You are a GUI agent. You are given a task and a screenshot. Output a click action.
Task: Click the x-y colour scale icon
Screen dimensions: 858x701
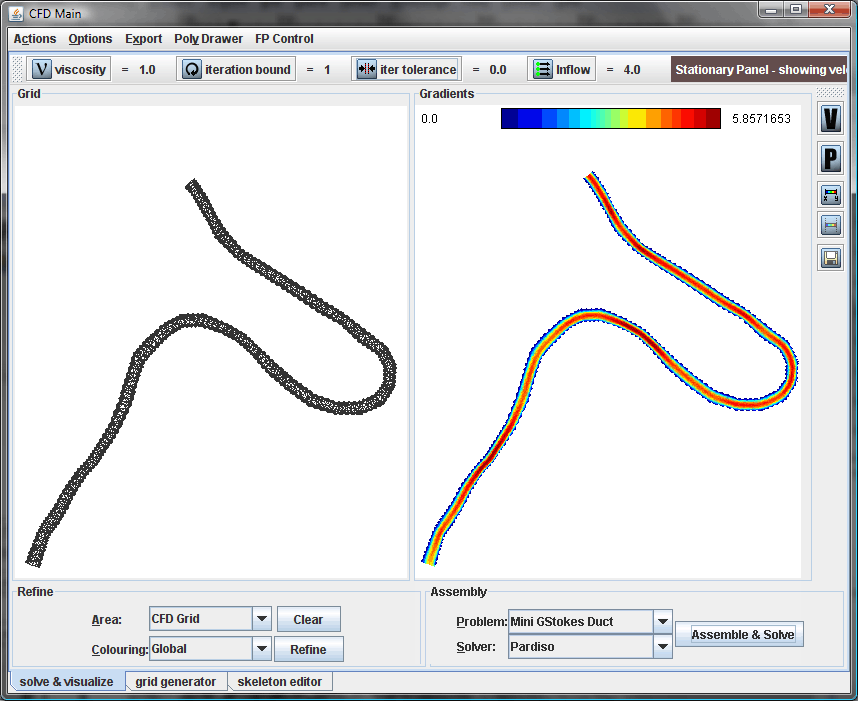tap(831, 195)
